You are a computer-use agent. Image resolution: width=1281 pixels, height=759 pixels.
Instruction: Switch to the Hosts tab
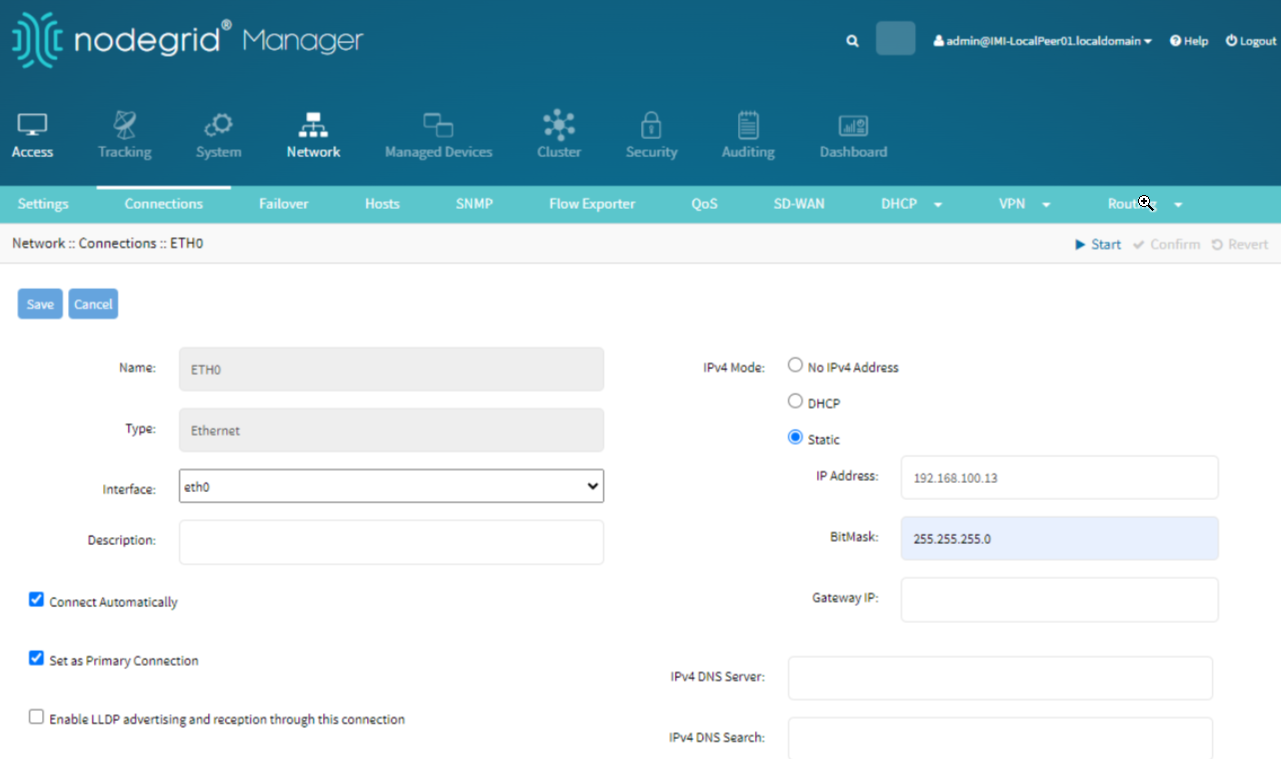click(382, 204)
